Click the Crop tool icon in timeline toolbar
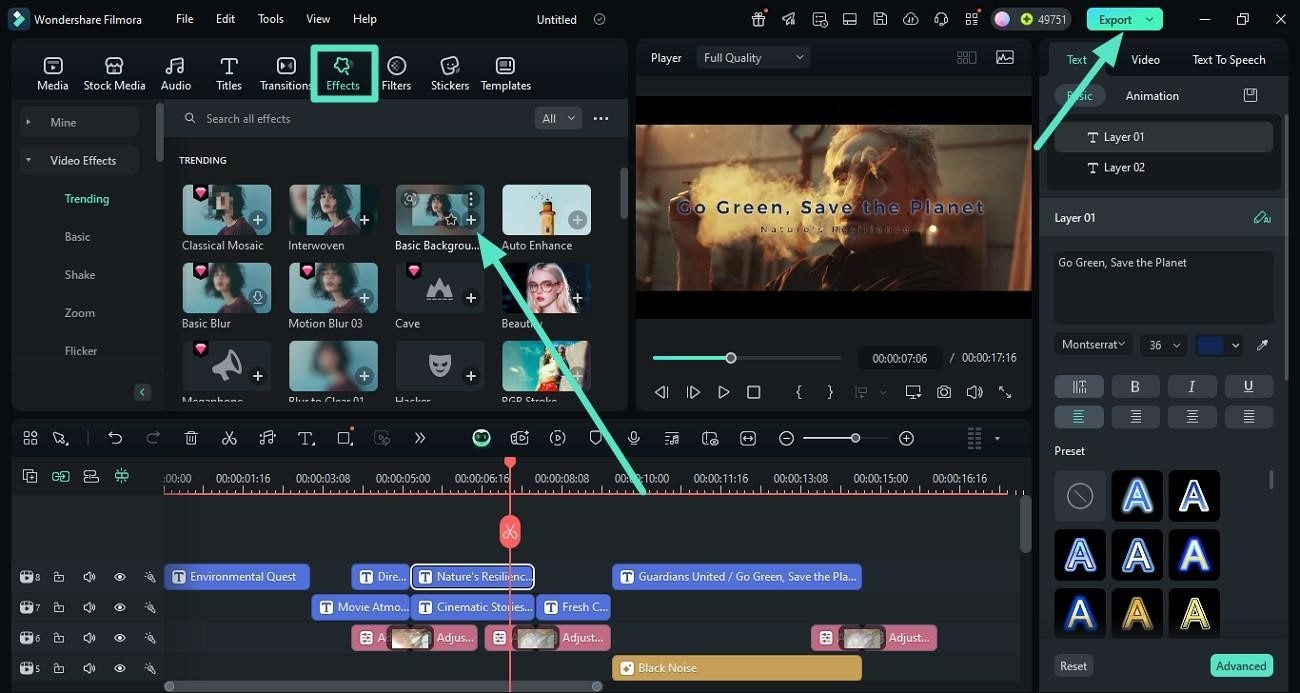 pos(344,438)
